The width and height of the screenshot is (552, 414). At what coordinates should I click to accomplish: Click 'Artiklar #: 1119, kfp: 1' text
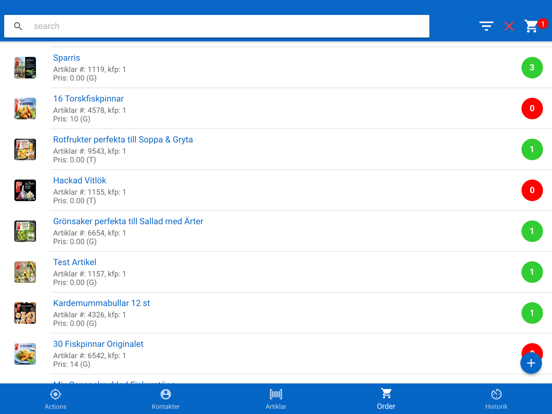(x=89, y=69)
